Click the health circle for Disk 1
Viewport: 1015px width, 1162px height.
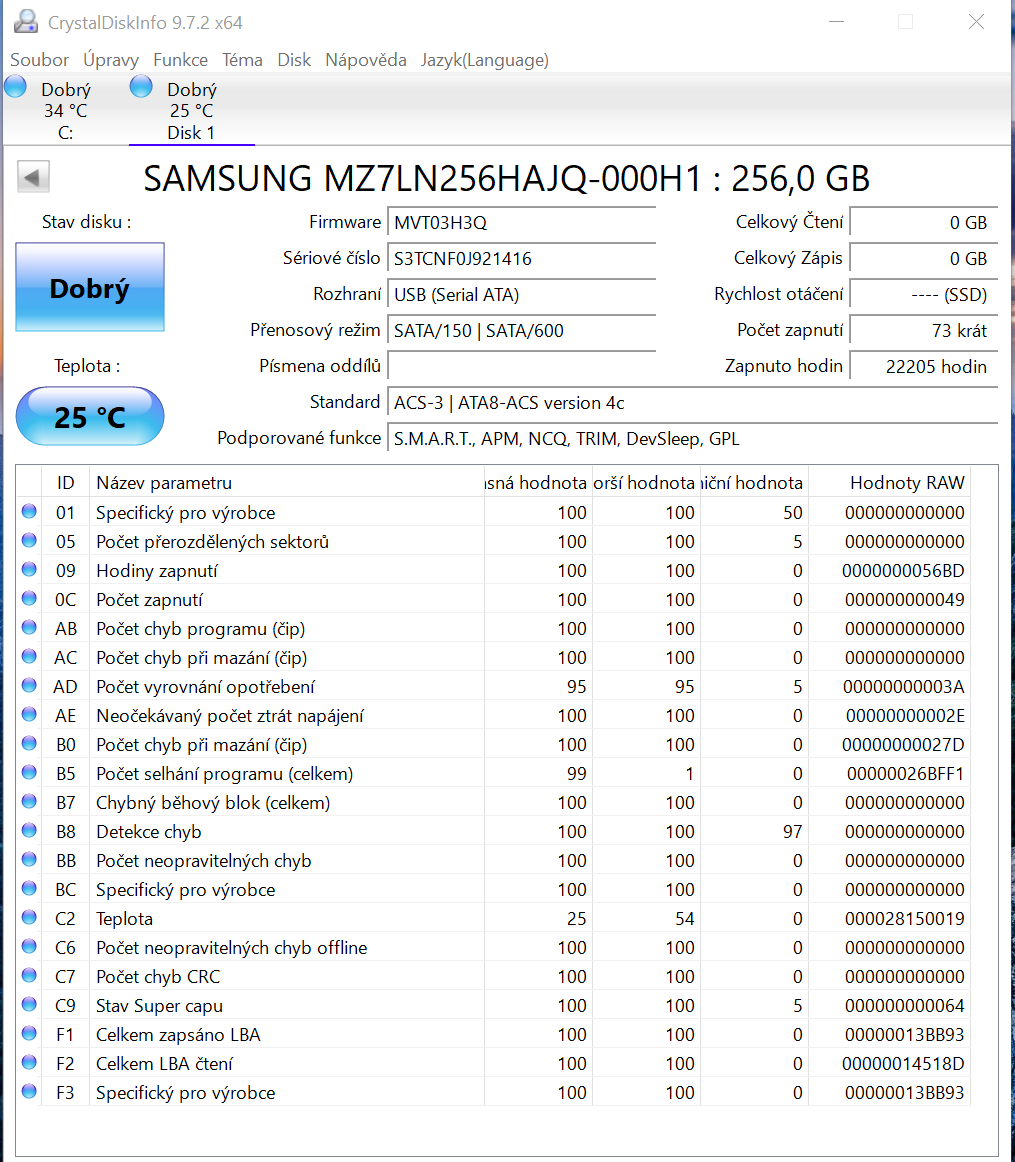[141, 86]
